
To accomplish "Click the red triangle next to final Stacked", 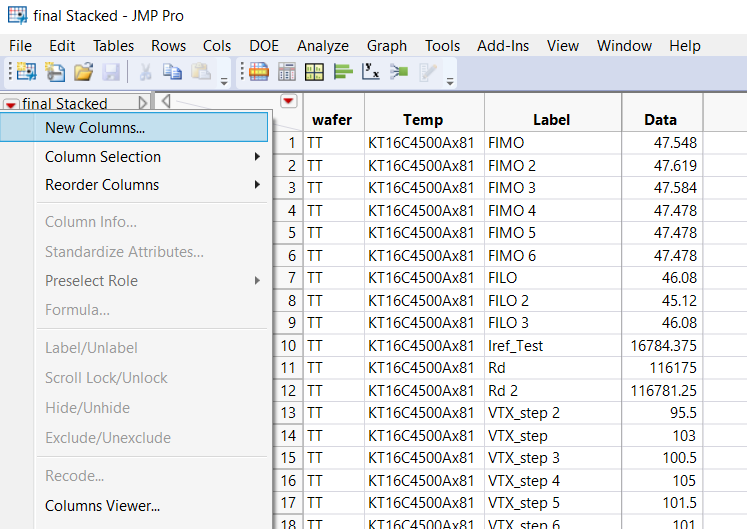I will pos(11,104).
